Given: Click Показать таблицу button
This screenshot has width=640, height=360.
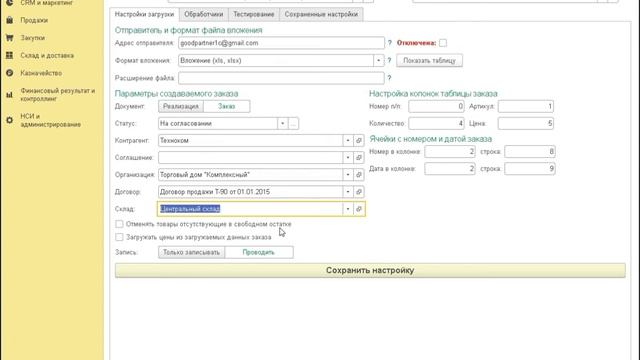Looking at the screenshot, I should pyautogui.click(x=429, y=60).
